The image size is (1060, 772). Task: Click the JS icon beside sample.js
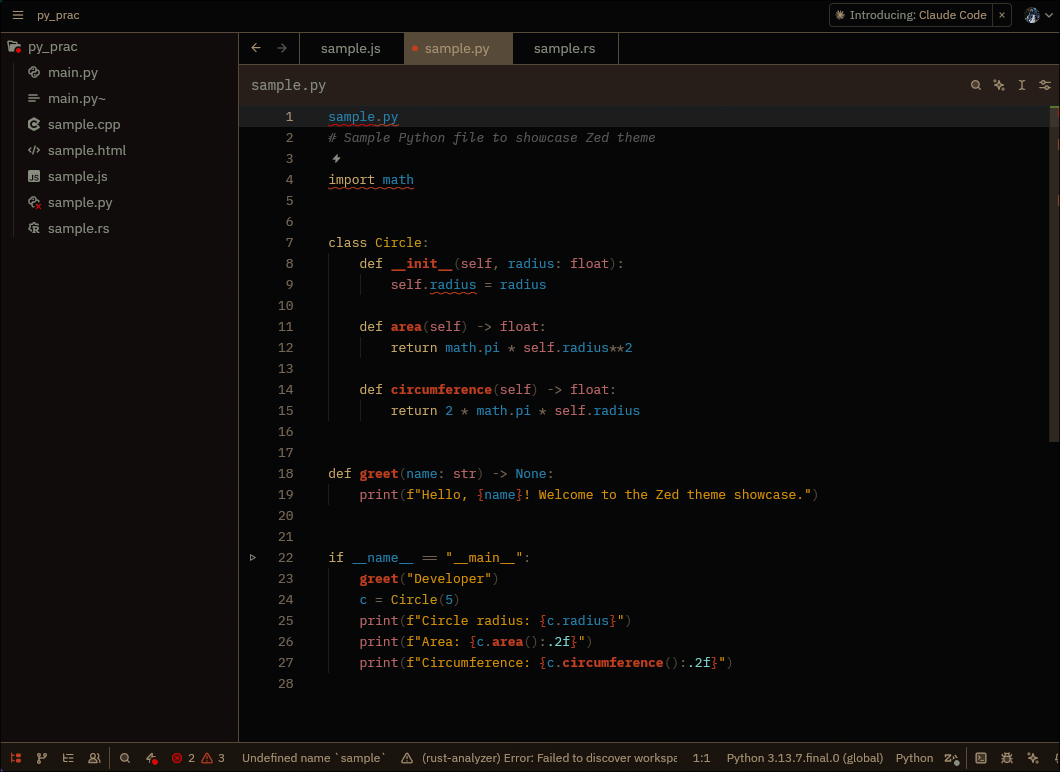coord(34,176)
